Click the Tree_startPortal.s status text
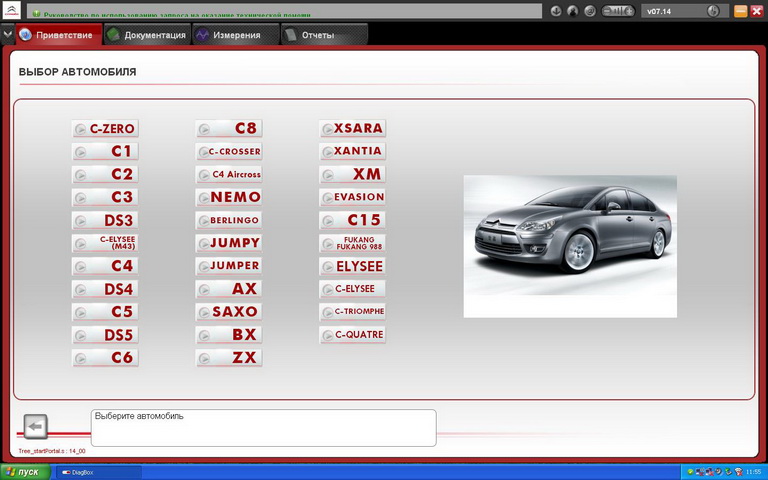Image resolution: width=768 pixels, height=480 pixels. click(x=52, y=451)
